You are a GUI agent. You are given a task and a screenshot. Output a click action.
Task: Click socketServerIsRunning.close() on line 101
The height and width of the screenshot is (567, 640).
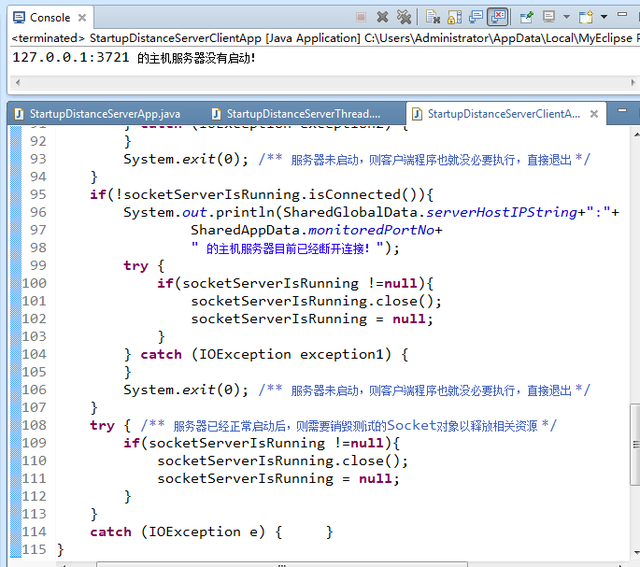pyautogui.click(x=316, y=301)
